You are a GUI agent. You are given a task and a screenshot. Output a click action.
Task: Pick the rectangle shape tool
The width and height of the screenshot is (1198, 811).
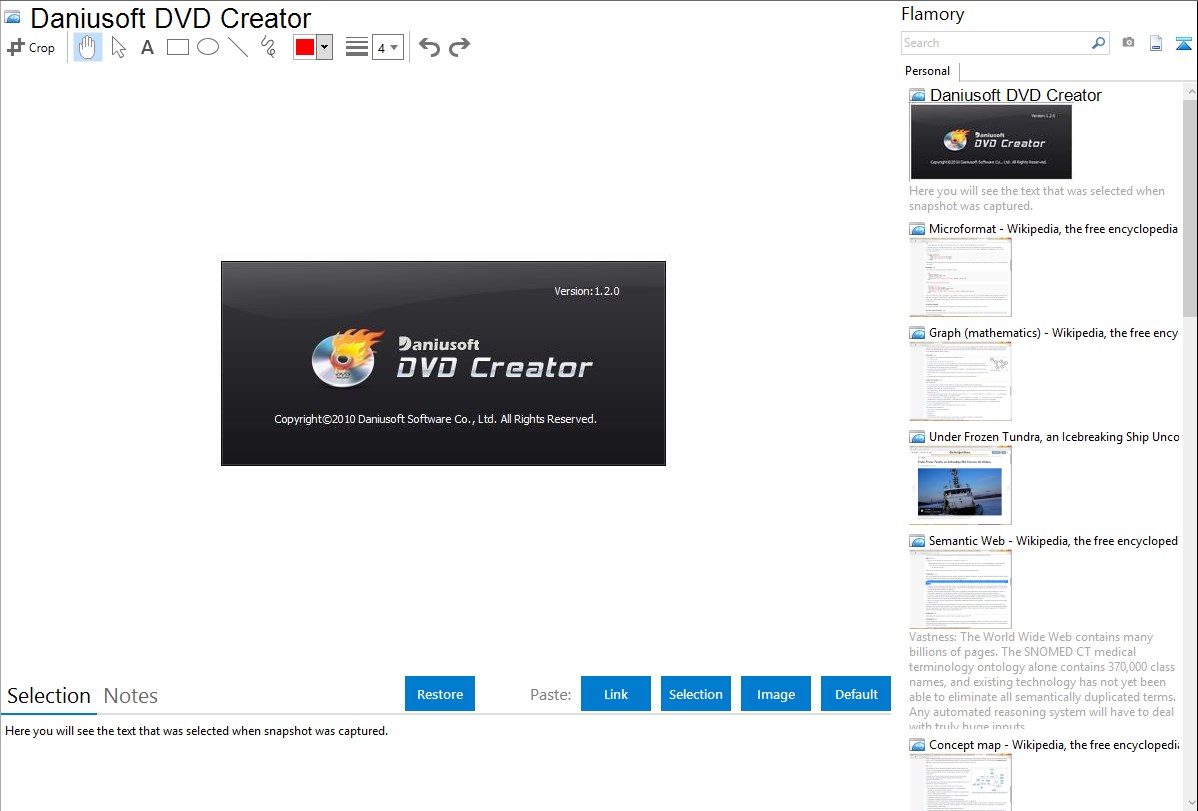[x=178, y=47]
